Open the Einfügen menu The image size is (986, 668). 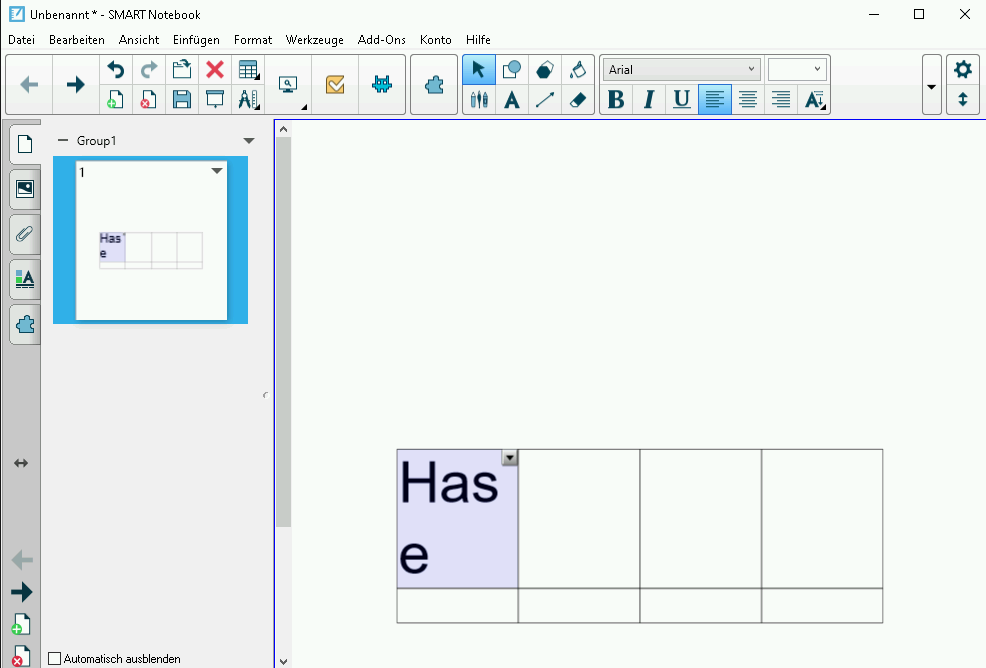(196, 40)
